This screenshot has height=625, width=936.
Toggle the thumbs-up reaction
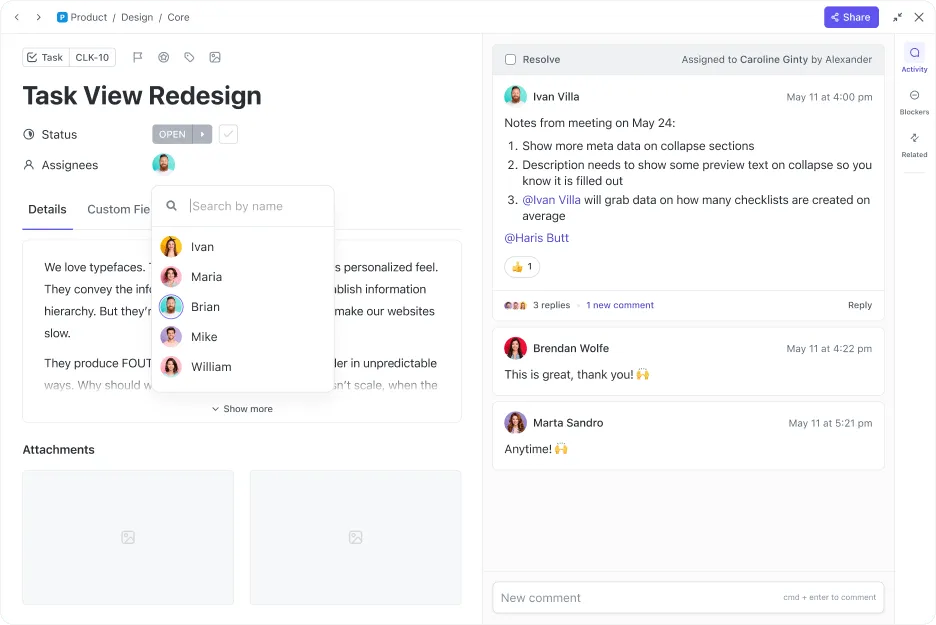coord(522,267)
